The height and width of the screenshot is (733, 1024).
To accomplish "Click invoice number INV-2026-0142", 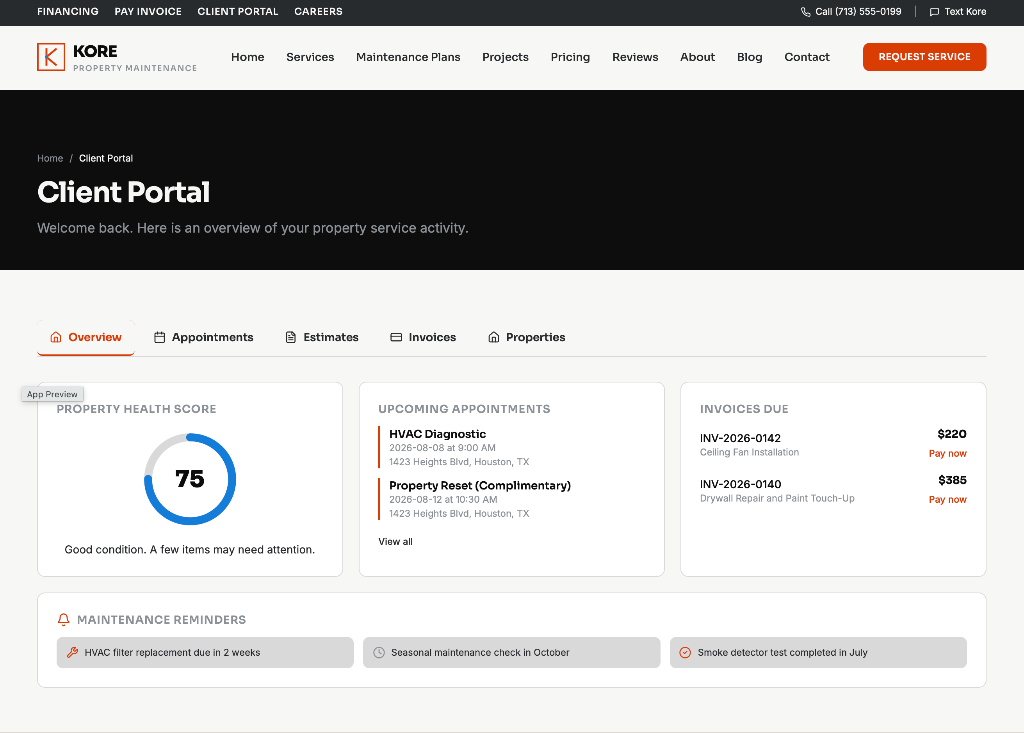I will [x=740, y=438].
